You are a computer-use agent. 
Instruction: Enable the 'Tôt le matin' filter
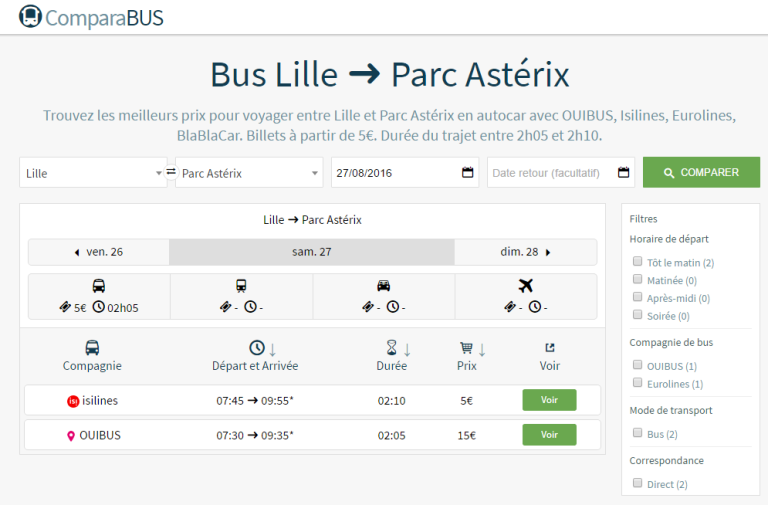tap(637, 262)
